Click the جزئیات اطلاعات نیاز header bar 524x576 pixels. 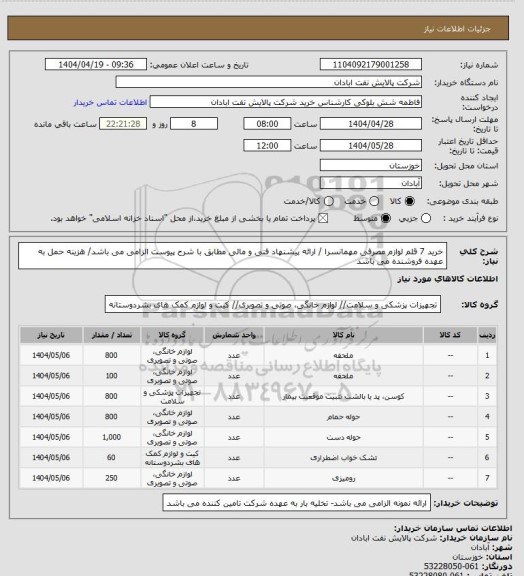pos(258,28)
